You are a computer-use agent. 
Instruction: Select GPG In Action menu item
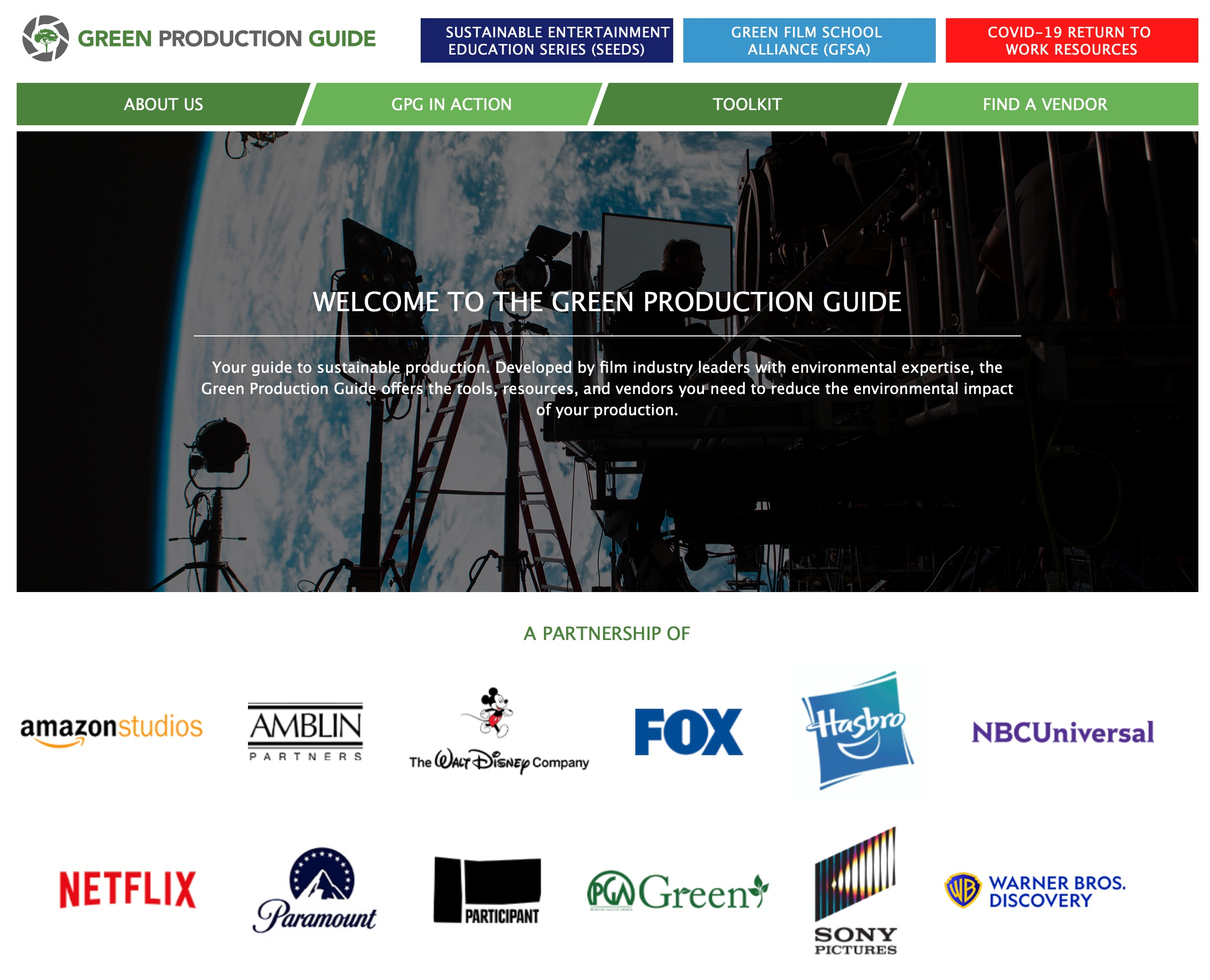[451, 105]
